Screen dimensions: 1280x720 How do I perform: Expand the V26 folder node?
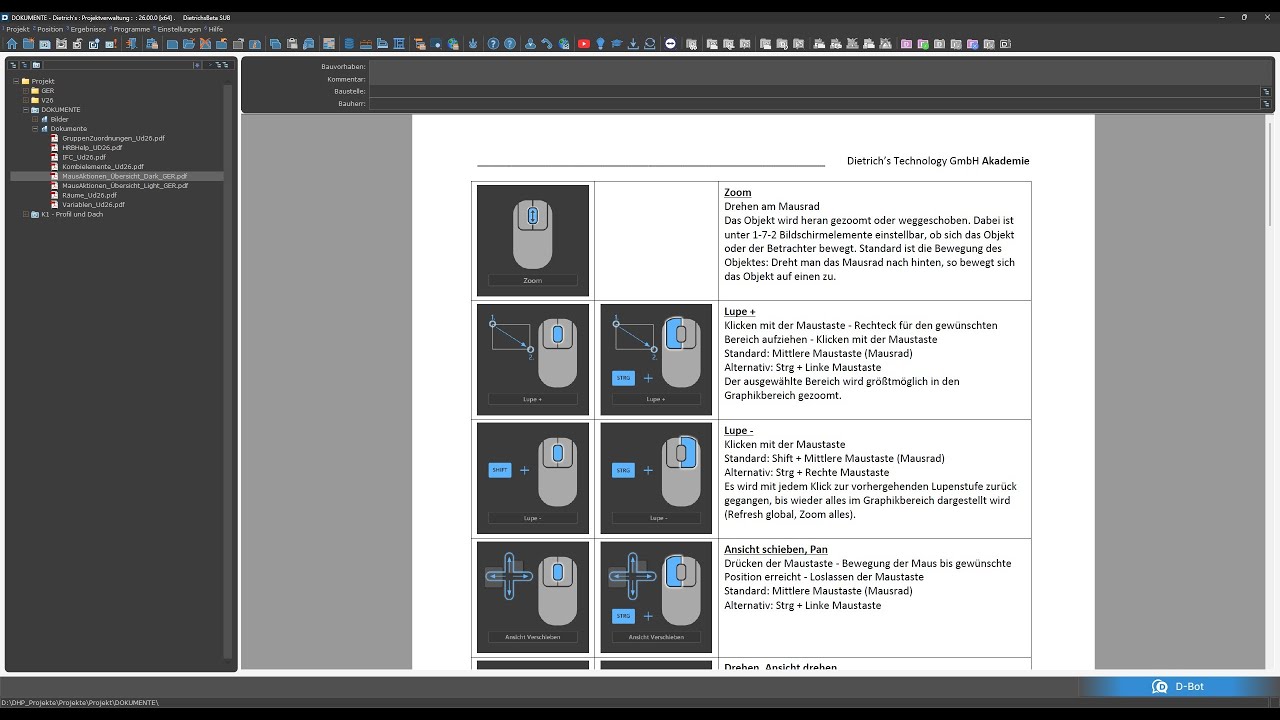25,100
